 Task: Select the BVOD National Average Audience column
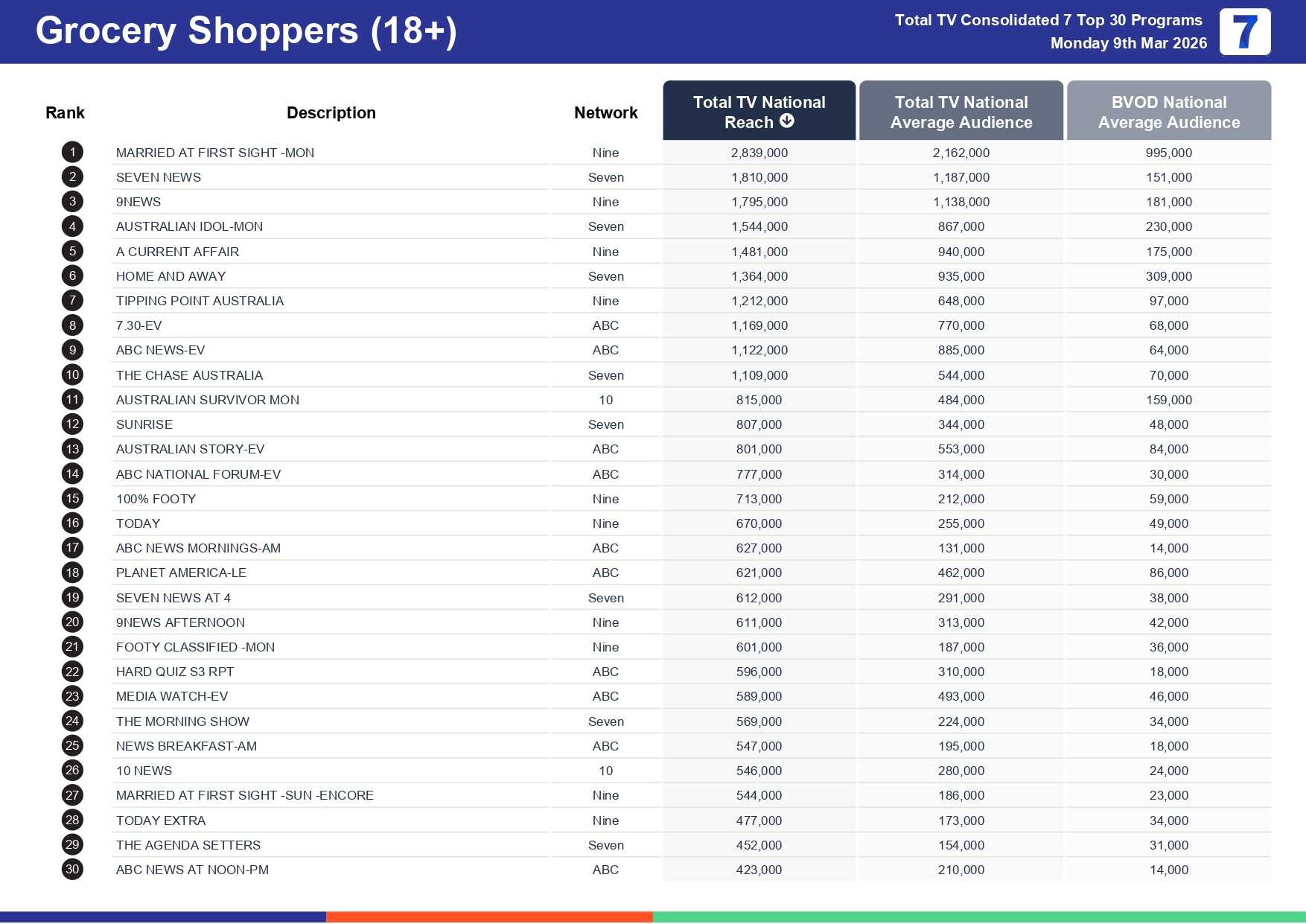(x=1168, y=111)
